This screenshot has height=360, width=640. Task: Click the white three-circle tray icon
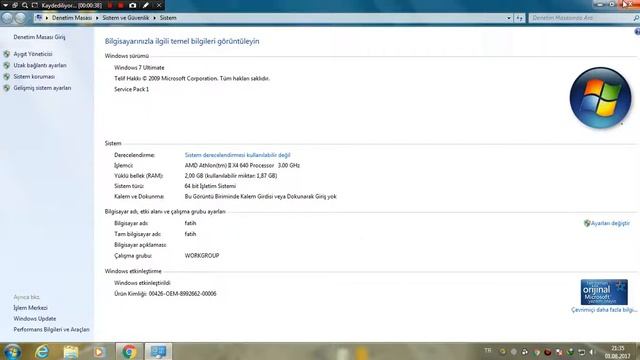pyautogui.click(x=525, y=351)
